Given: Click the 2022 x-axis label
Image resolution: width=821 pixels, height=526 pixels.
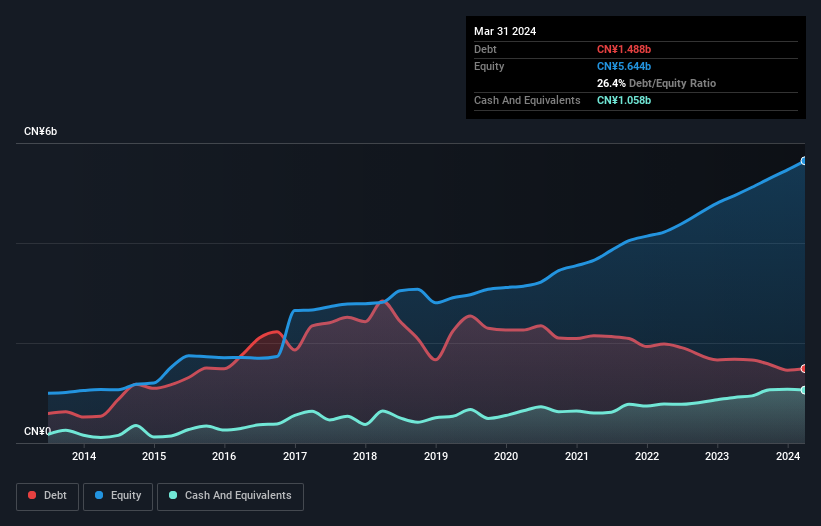Looking at the screenshot, I should (x=647, y=456).
